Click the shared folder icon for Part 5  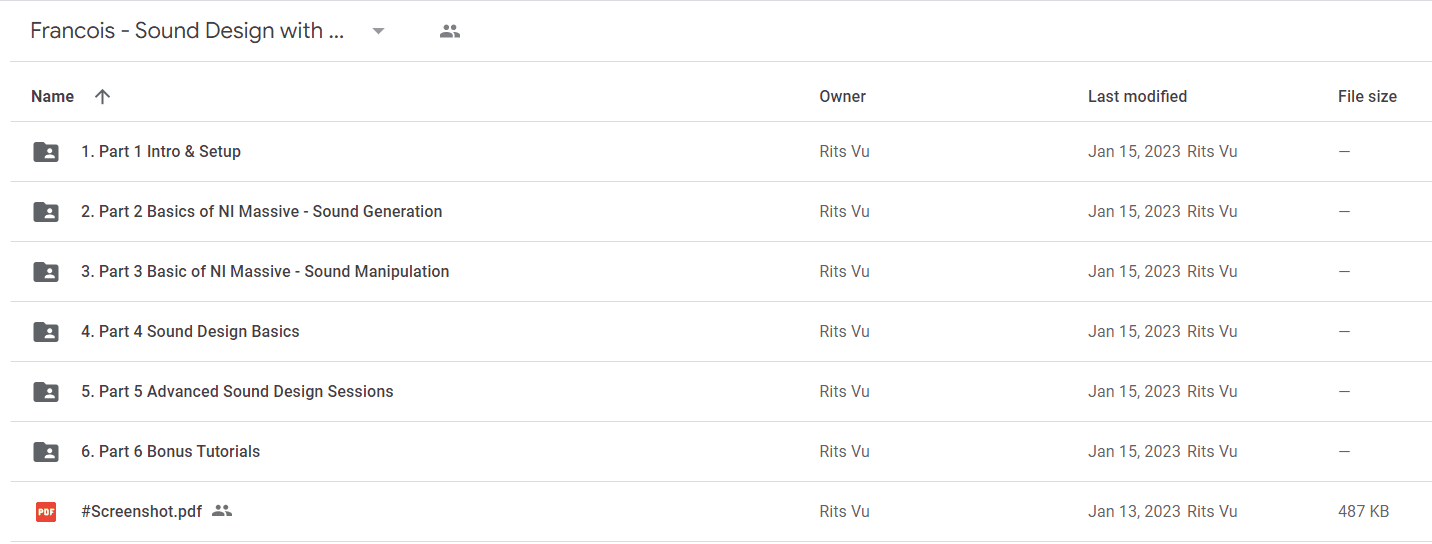pos(46,392)
